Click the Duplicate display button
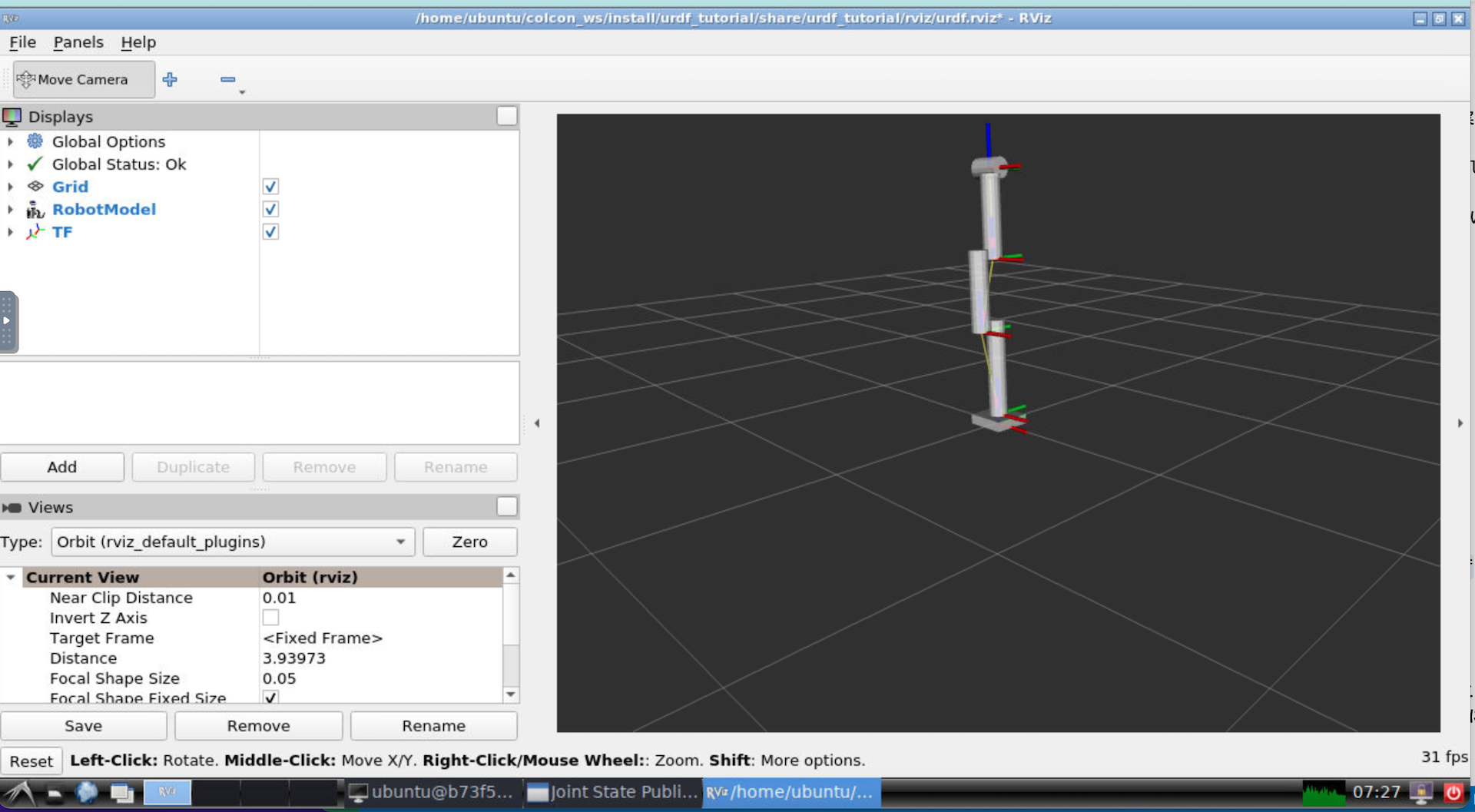Viewport: 1475px width, 812px height. [x=194, y=467]
